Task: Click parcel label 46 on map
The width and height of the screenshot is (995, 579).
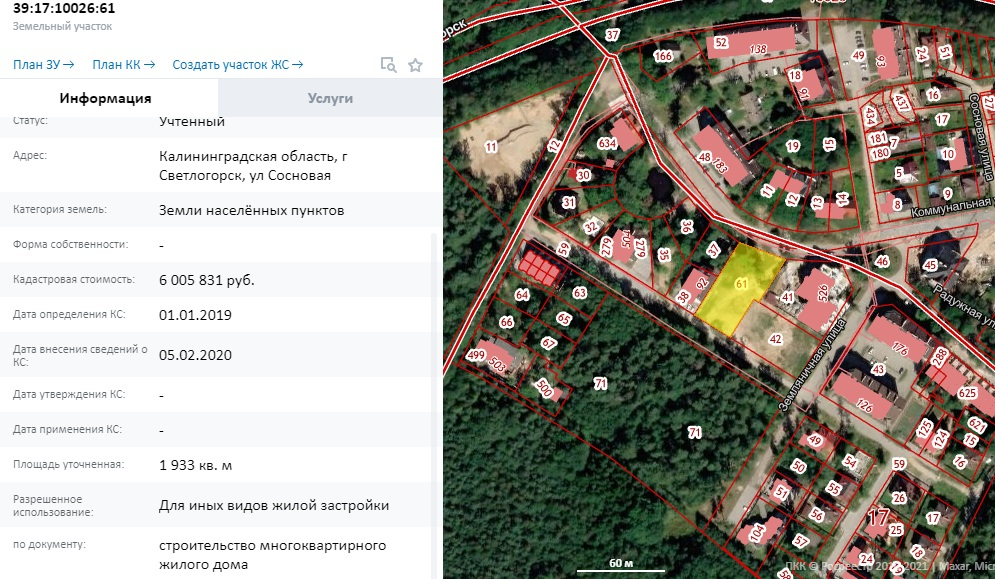Action: 882,261
